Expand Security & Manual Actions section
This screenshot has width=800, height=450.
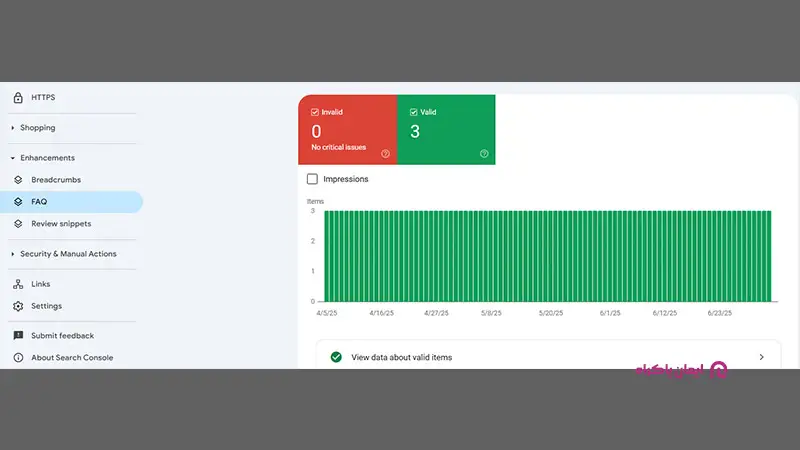pyautogui.click(x=13, y=254)
